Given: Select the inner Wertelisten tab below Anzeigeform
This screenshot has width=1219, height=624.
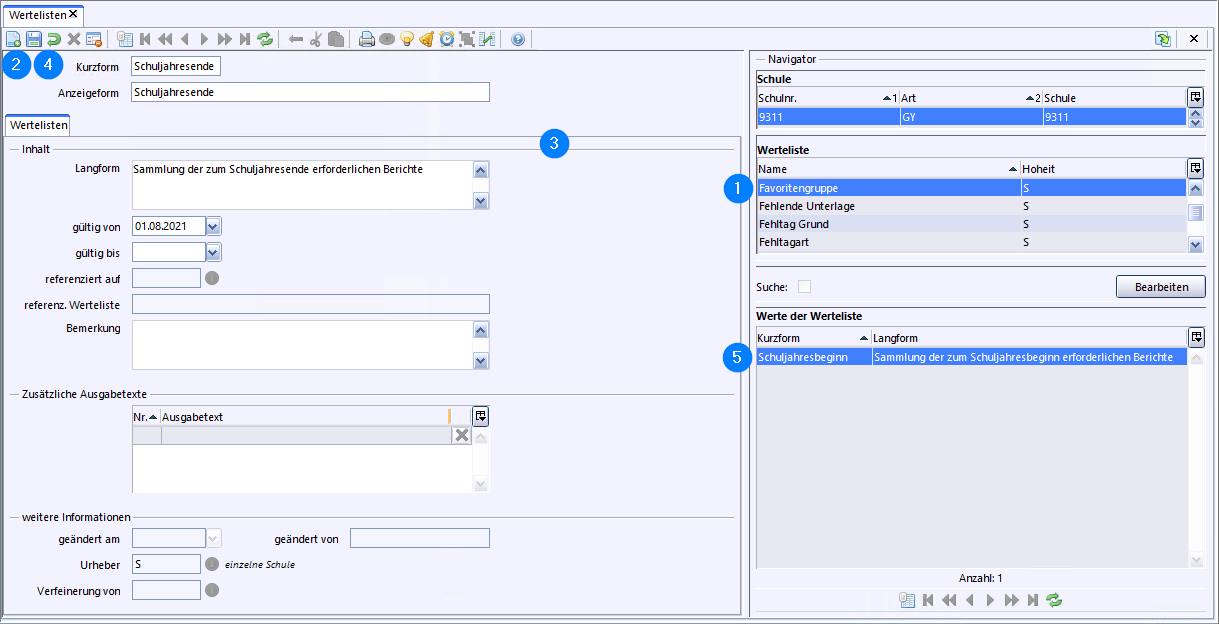Looking at the screenshot, I should [x=37, y=125].
